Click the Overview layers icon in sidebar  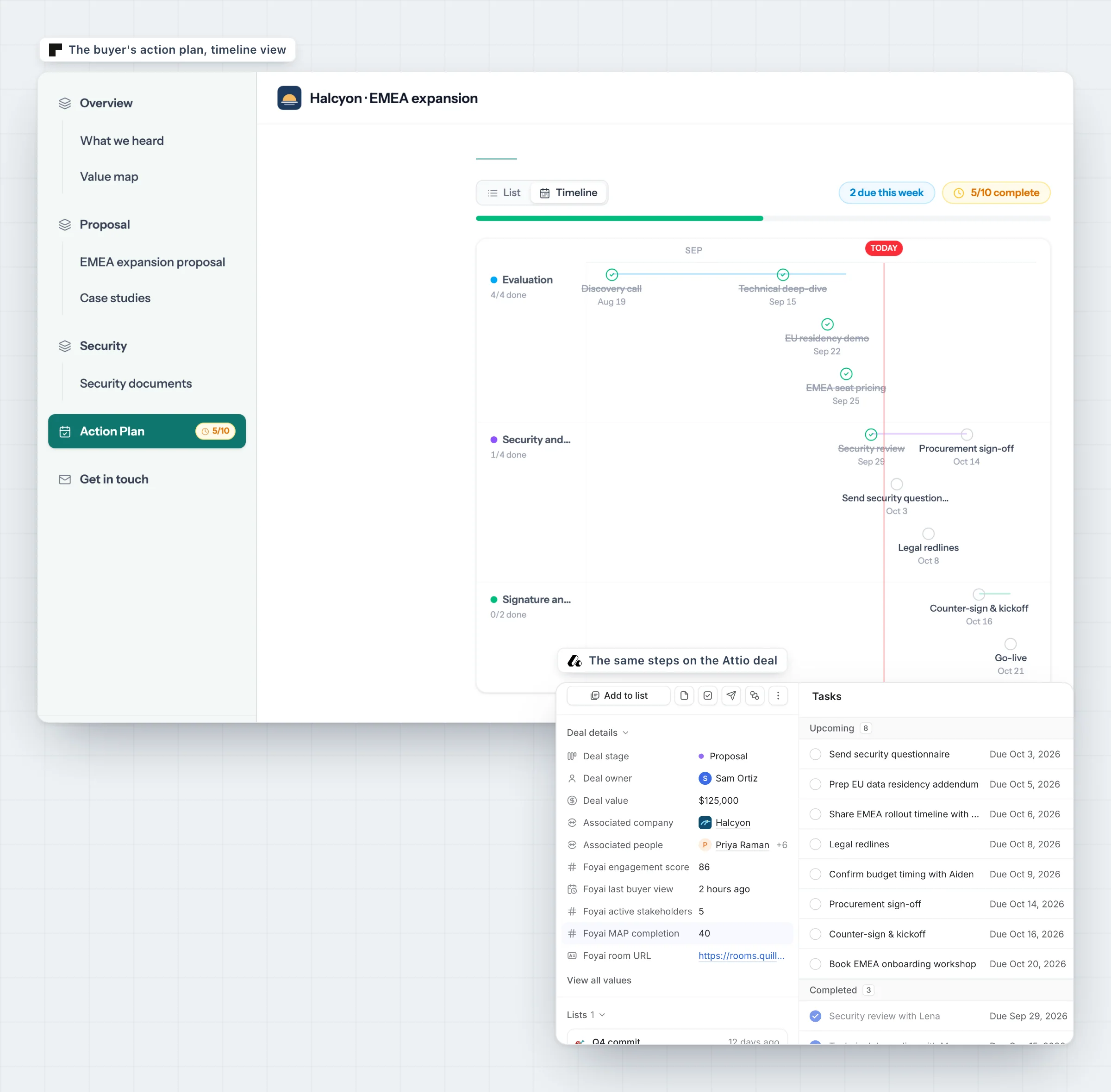(65, 103)
